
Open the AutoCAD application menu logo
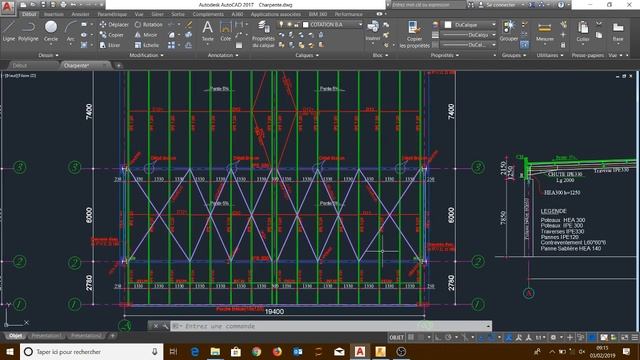[7, 7]
